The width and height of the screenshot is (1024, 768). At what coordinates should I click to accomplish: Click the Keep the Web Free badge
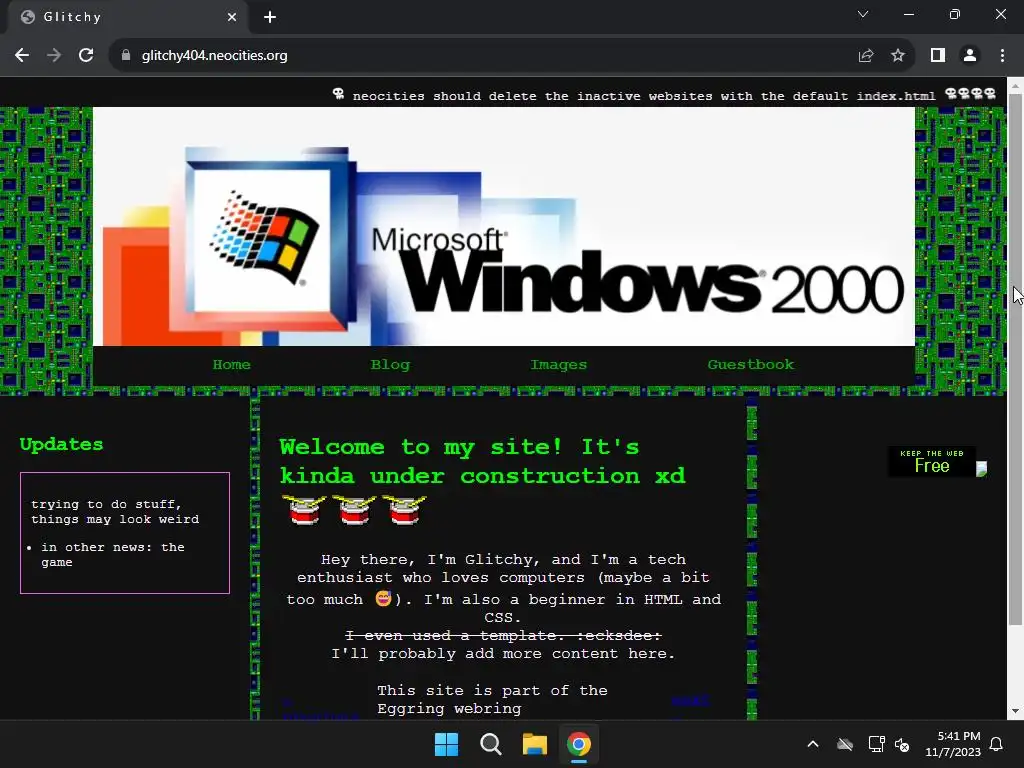[932, 461]
